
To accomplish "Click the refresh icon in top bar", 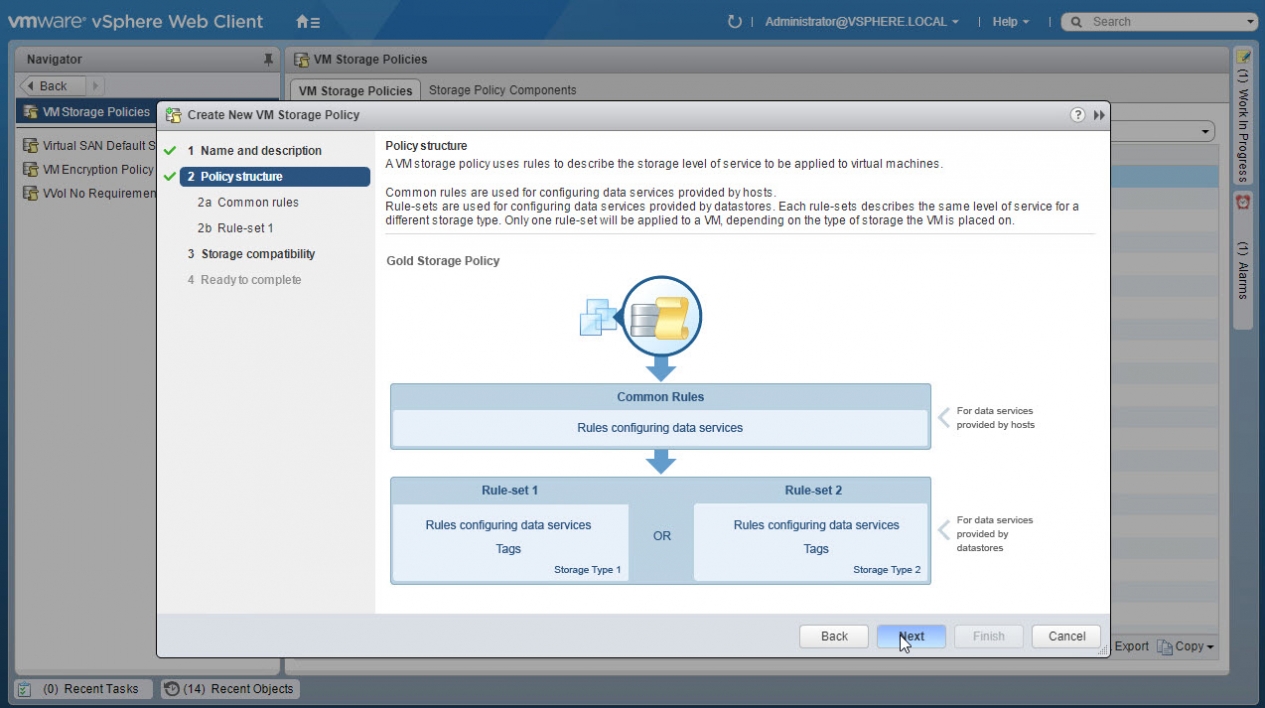I will click(735, 21).
